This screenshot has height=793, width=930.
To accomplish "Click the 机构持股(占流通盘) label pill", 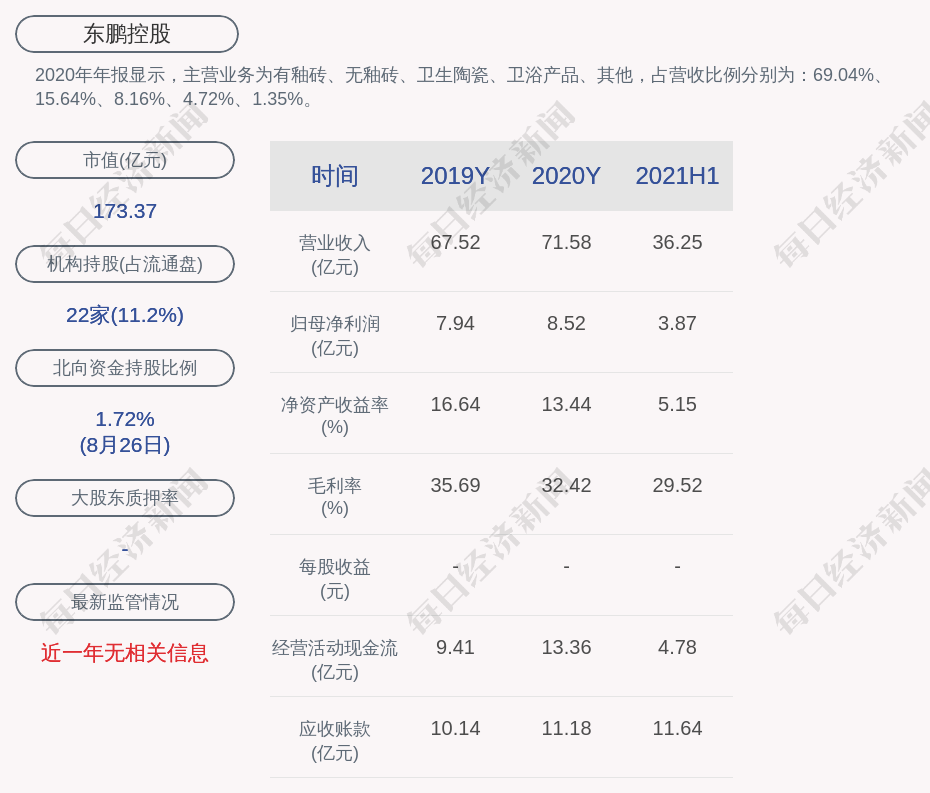I will pyautogui.click(x=125, y=264).
